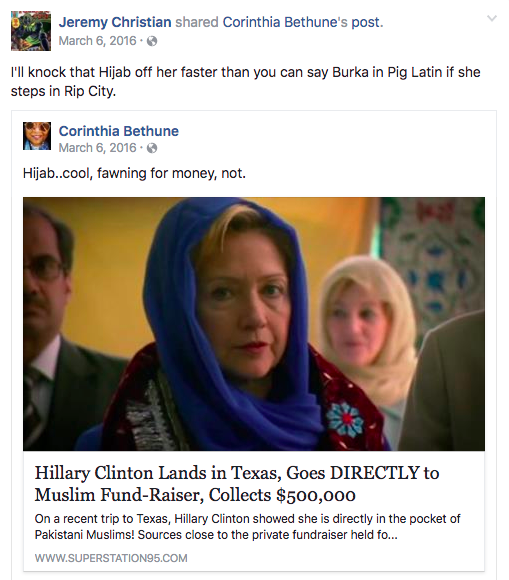Click the man with glasses in article photo
This screenshot has height=580, width=509.
tap(55, 326)
